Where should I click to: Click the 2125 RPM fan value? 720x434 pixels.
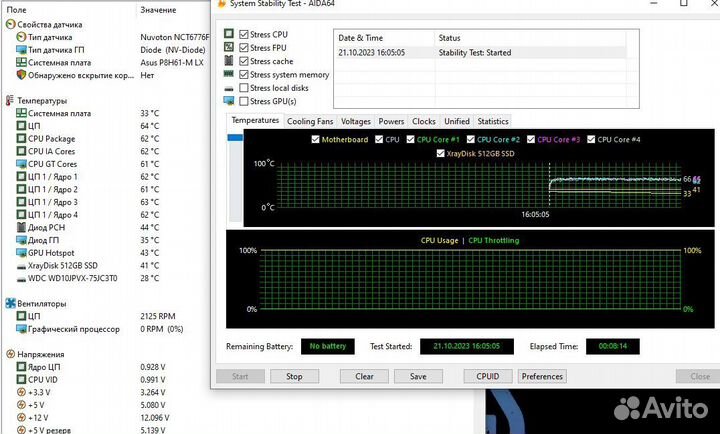(158, 316)
